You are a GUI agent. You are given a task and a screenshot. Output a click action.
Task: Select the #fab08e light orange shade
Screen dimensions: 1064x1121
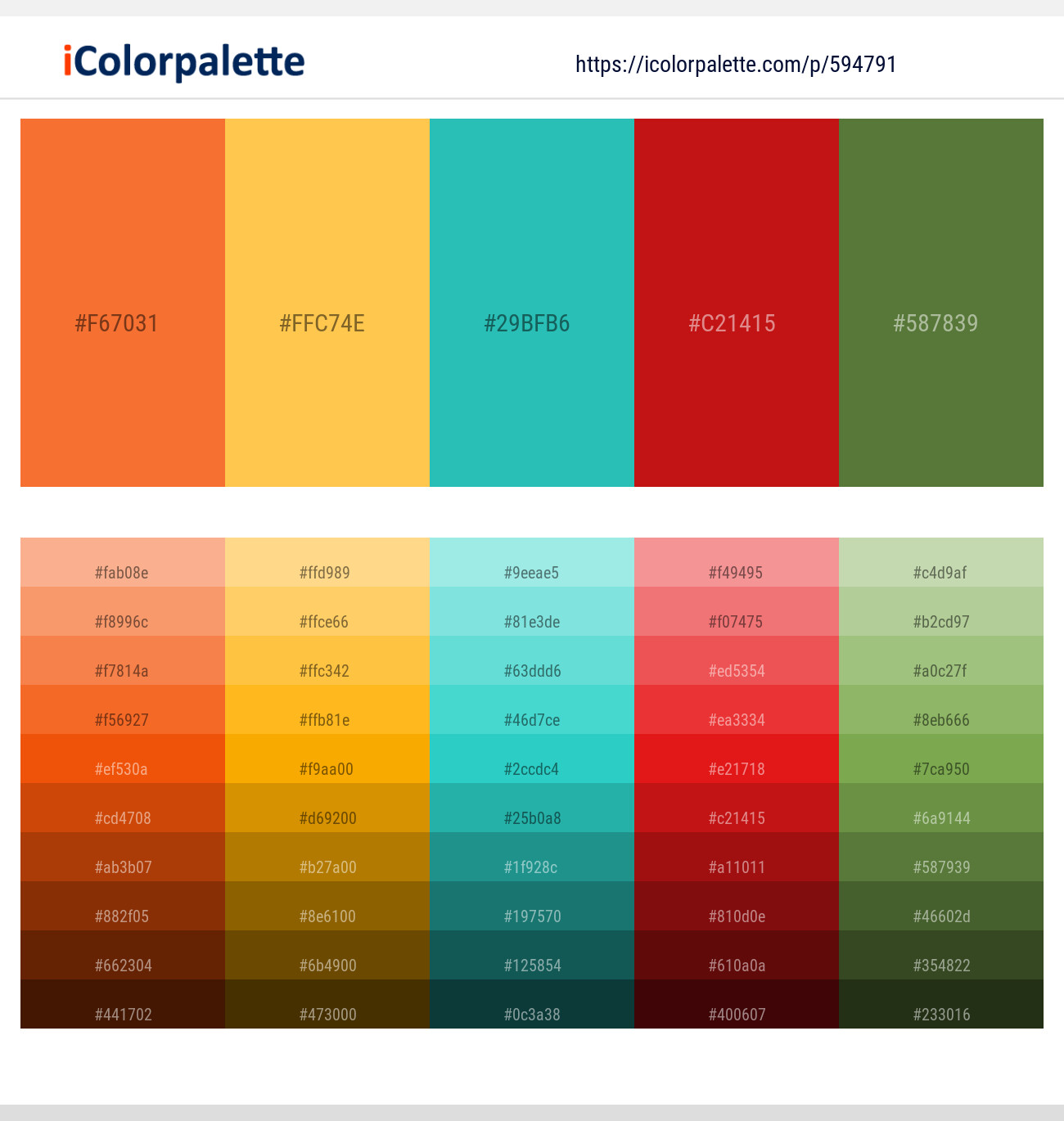[123, 563]
